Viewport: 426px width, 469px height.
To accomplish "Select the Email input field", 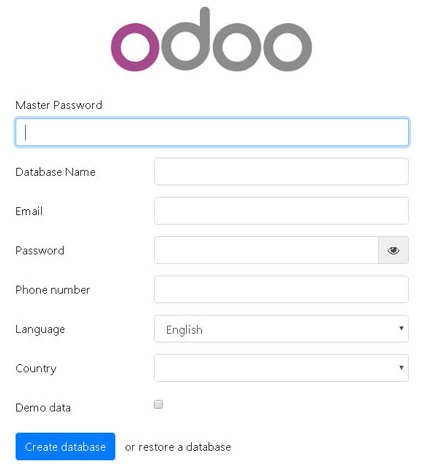I will coord(281,211).
